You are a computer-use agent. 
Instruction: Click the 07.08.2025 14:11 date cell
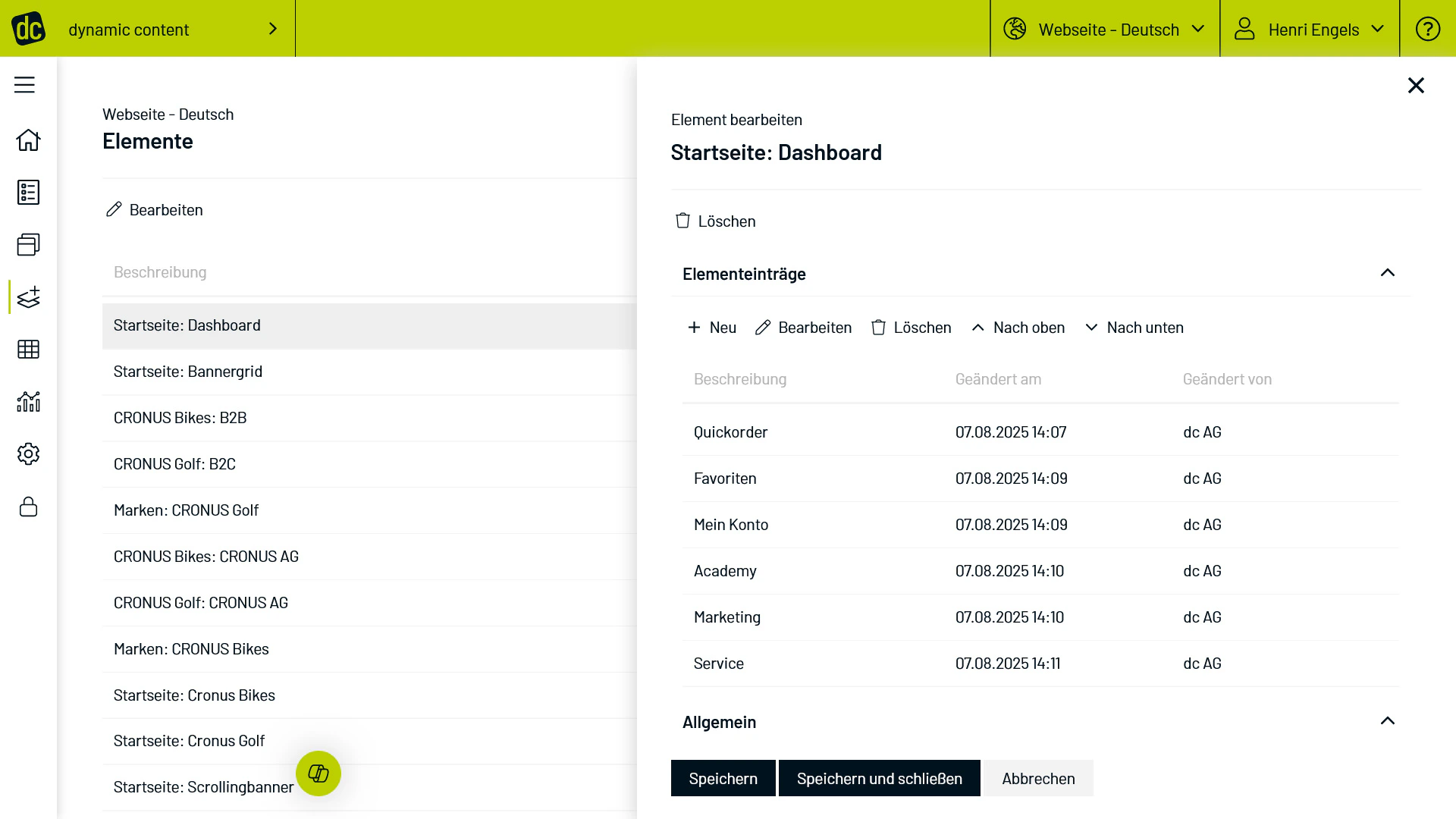(1008, 664)
